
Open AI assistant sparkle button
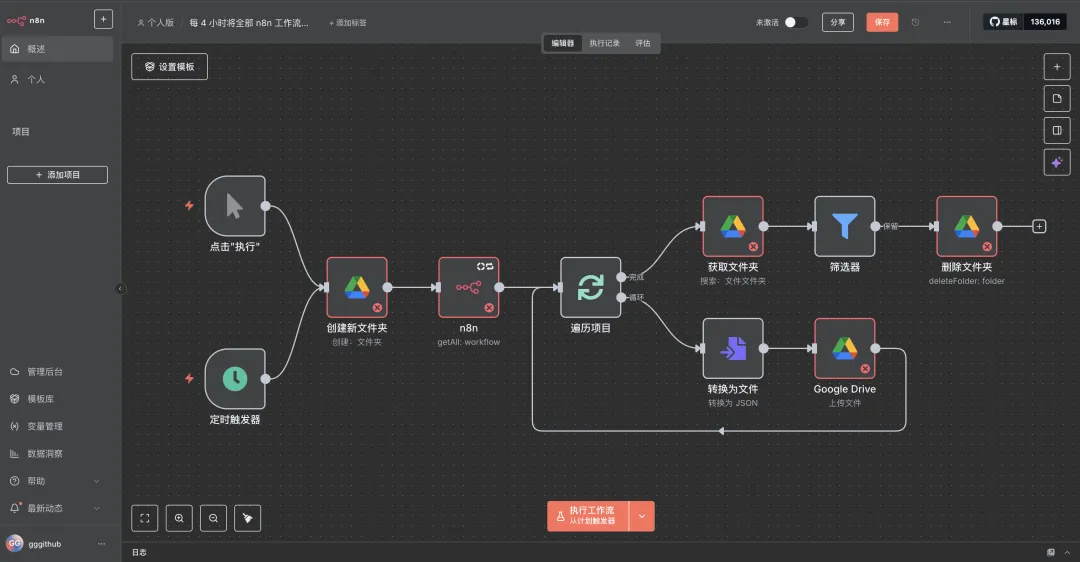click(x=1057, y=163)
